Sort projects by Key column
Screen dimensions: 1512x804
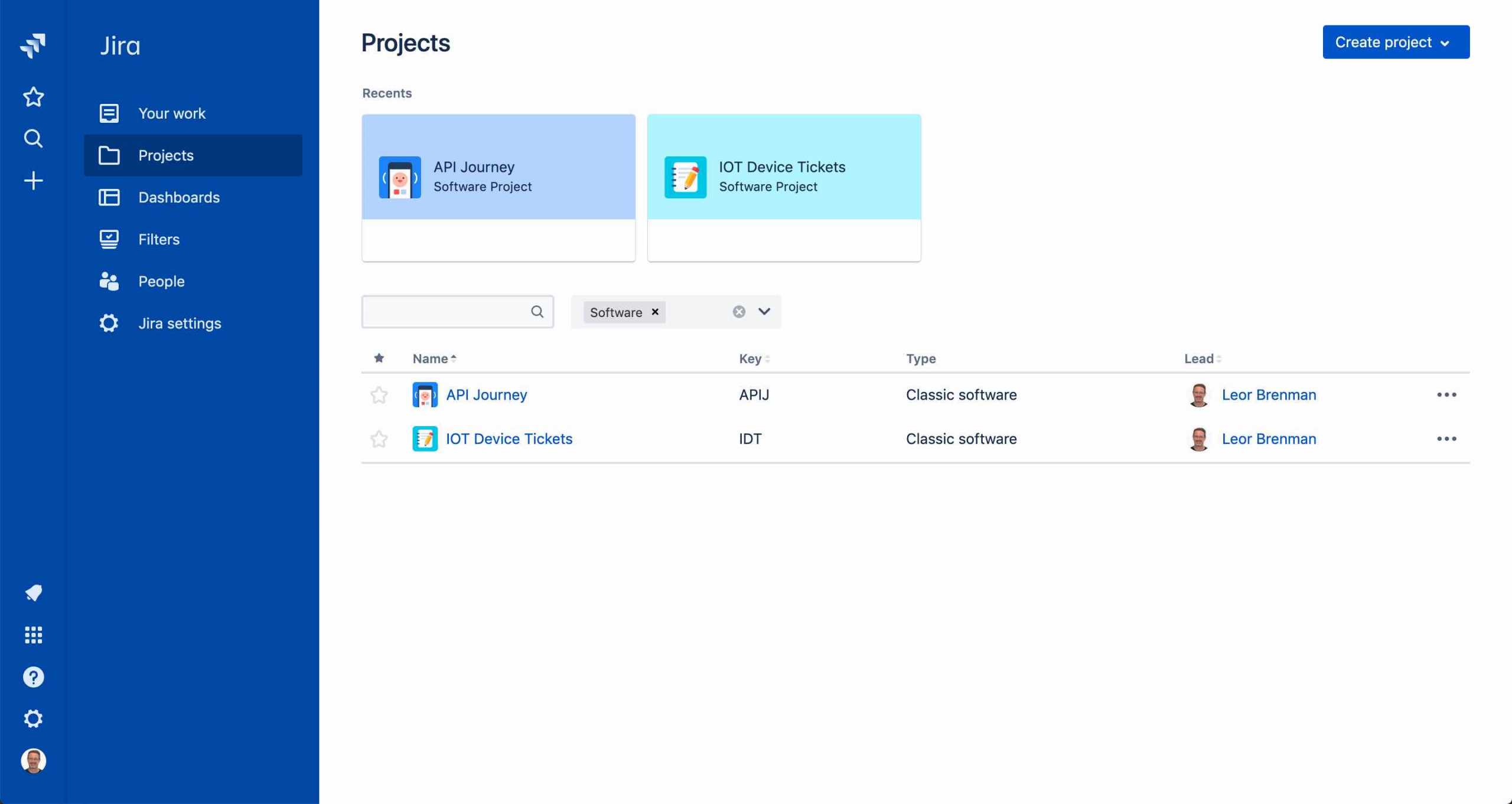coord(754,358)
